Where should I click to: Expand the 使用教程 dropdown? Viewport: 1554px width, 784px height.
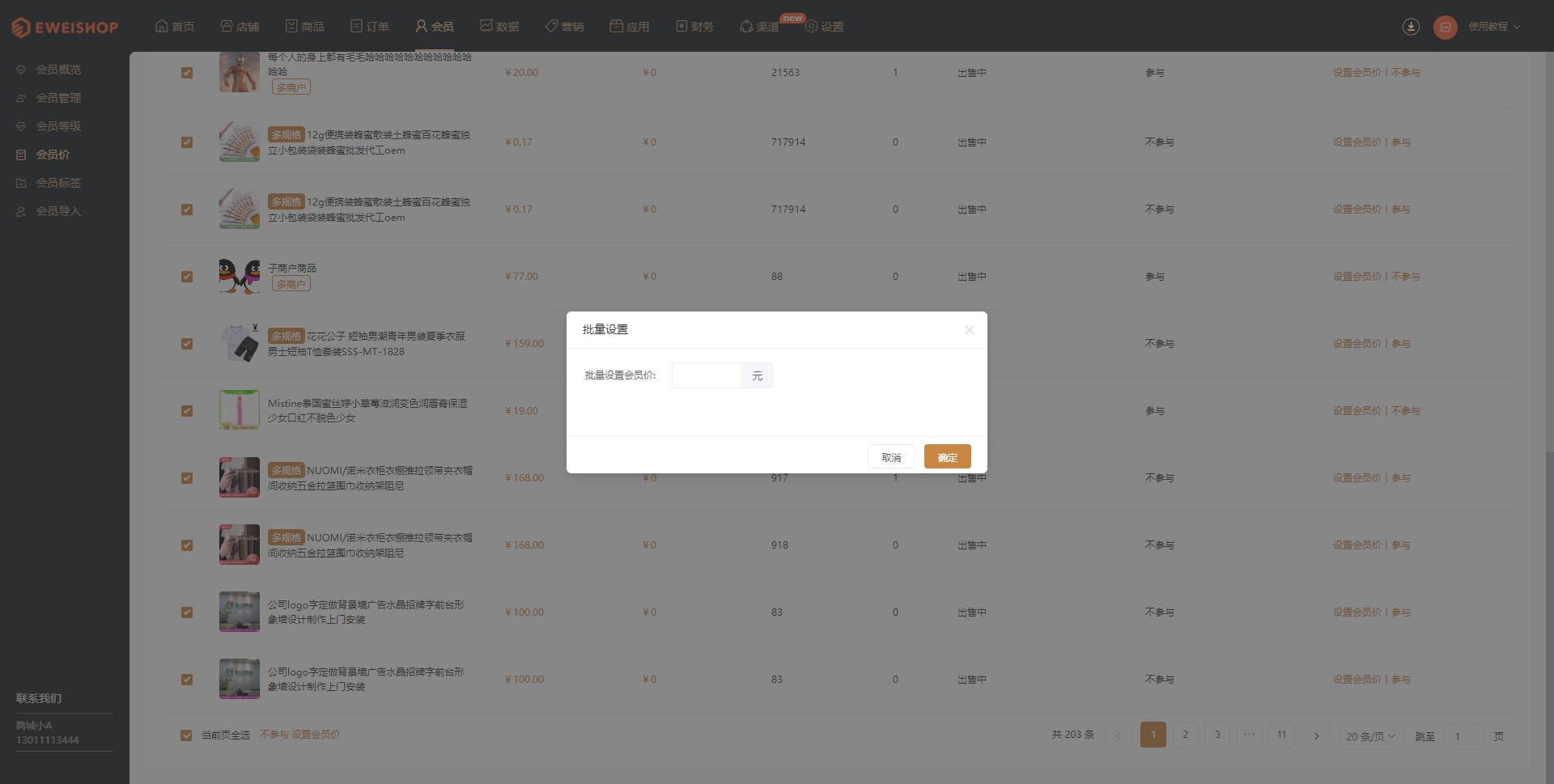[1494, 27]
